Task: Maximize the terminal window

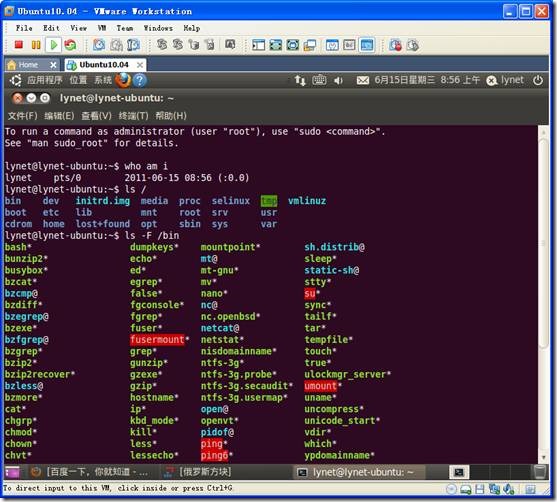Action: click(x=45, y=98)
